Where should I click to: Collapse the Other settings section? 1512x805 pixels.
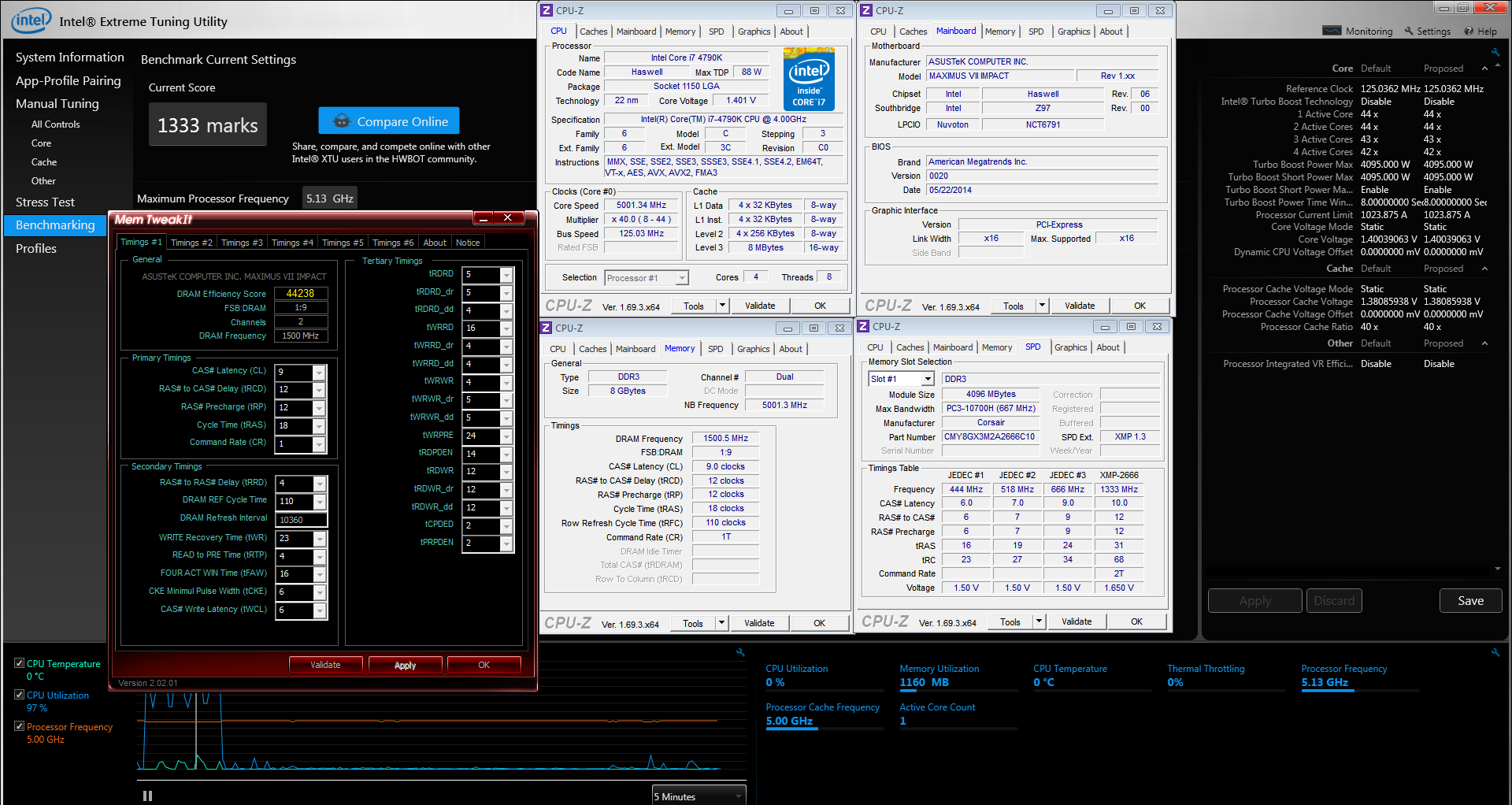(x=1484, y=343)
